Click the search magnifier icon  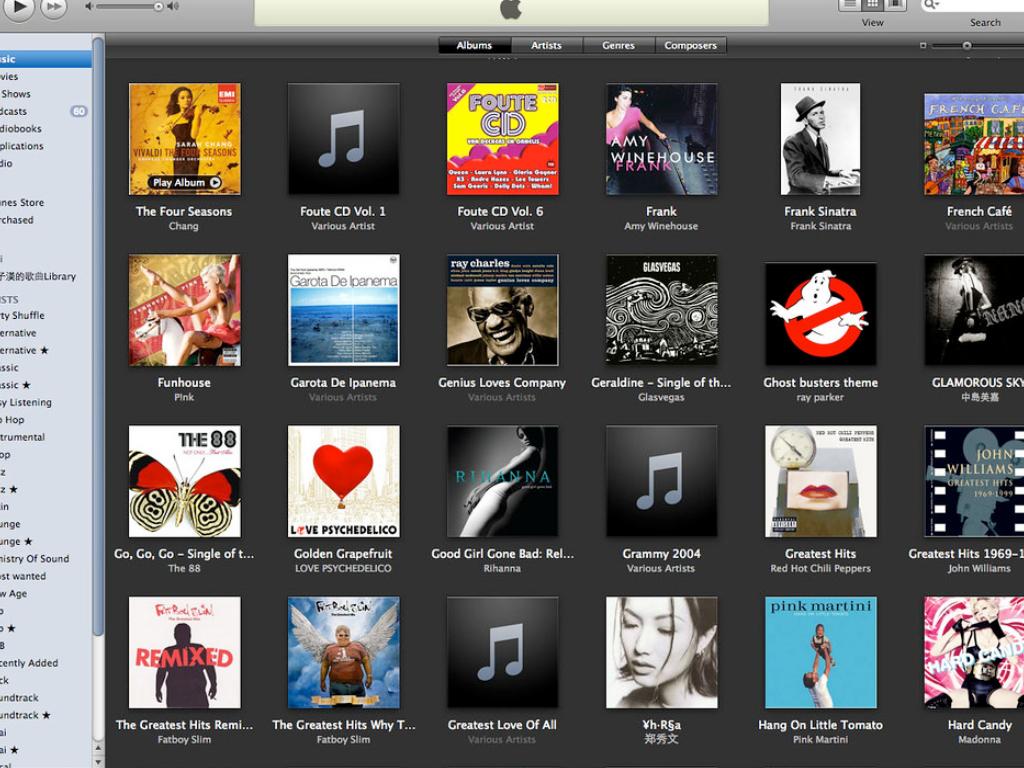pyautogui.click(x=930, y=5)
